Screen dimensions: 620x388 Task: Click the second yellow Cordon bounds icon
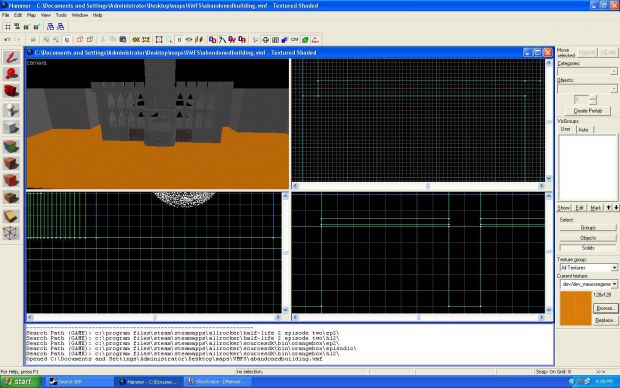coord(146,40)
